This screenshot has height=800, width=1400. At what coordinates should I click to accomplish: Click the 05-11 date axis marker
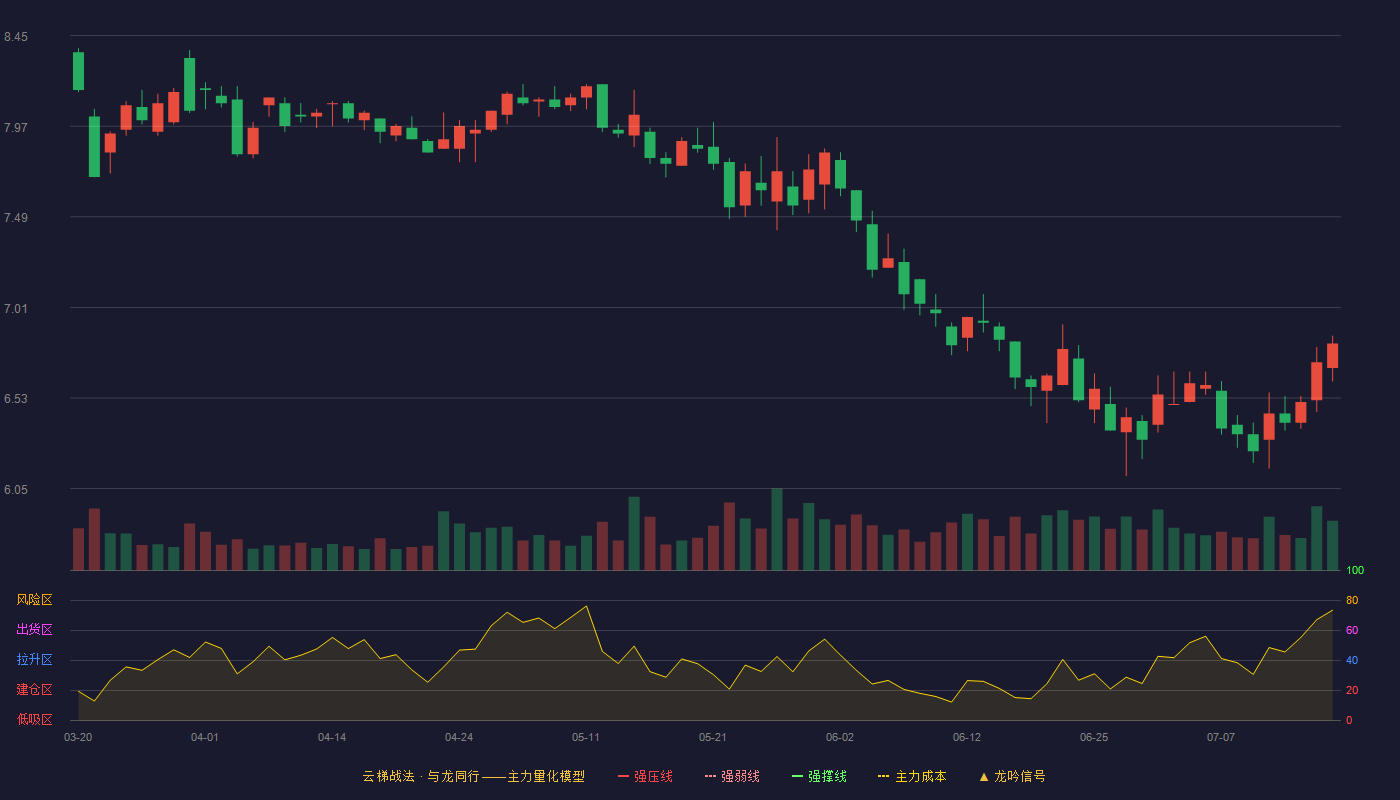586,737
